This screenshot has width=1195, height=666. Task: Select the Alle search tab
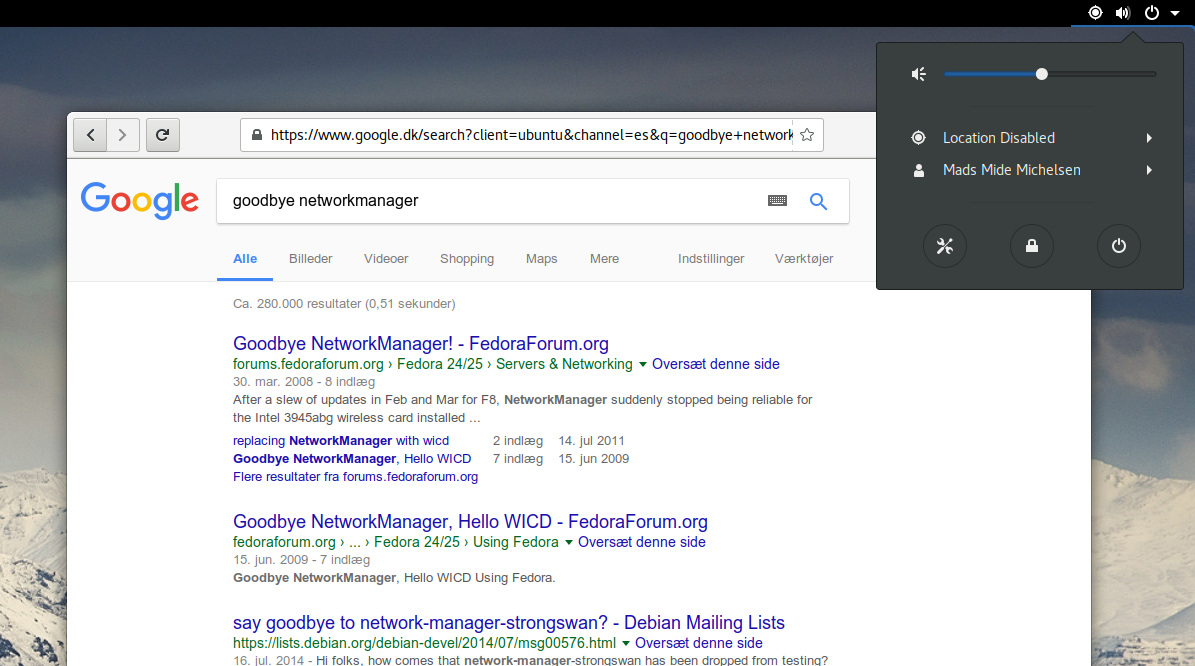[x=245, y=259]
